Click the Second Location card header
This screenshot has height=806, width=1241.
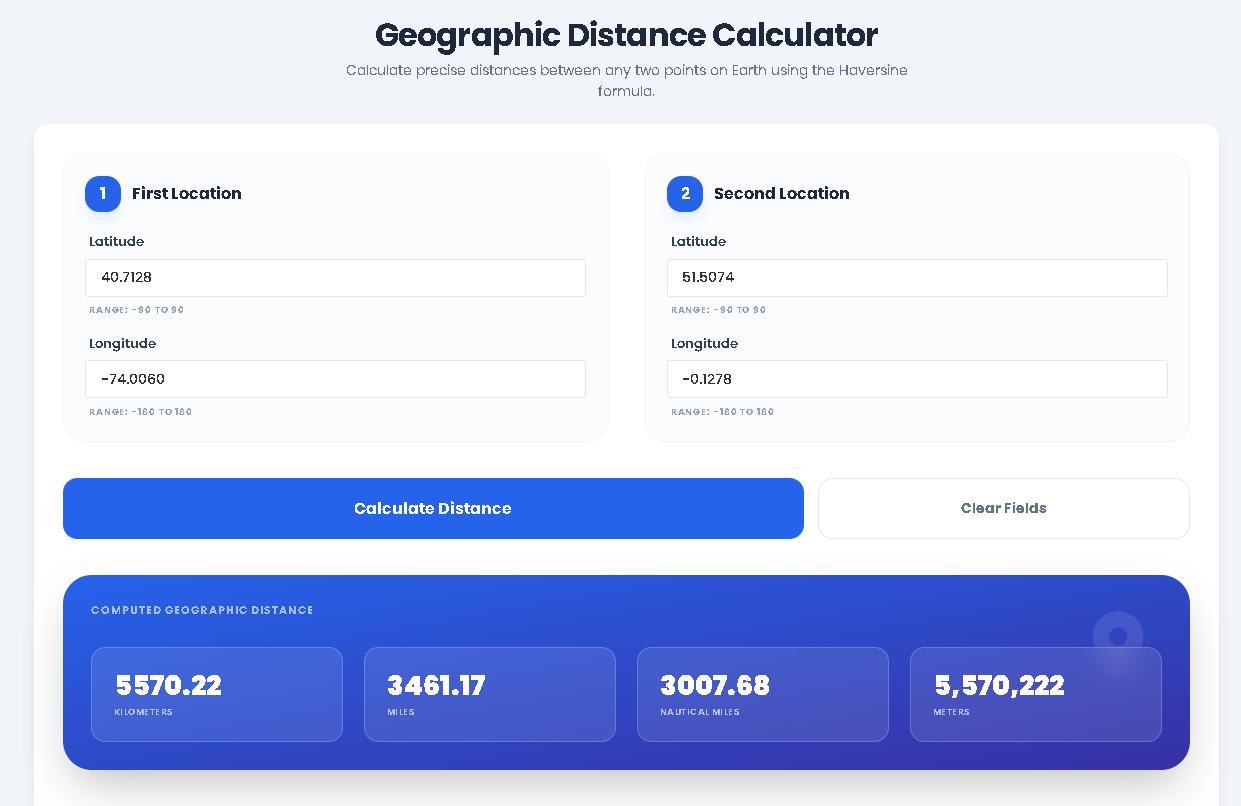[782, 193]
